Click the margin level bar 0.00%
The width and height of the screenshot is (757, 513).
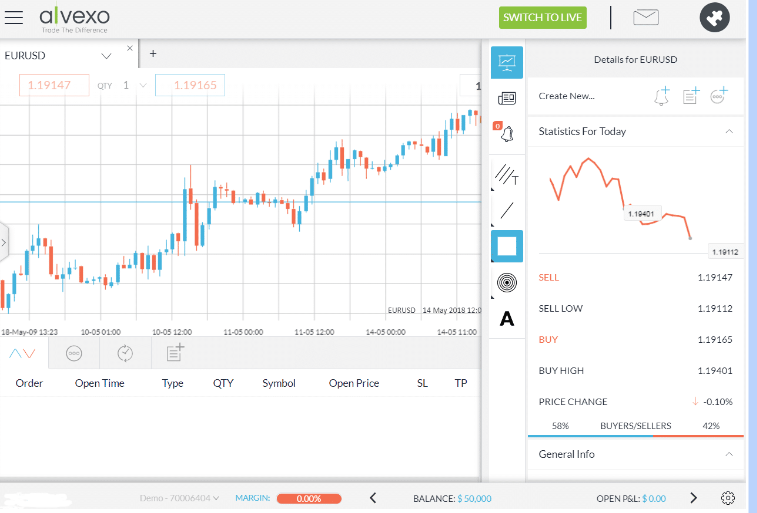coord(309,499)
